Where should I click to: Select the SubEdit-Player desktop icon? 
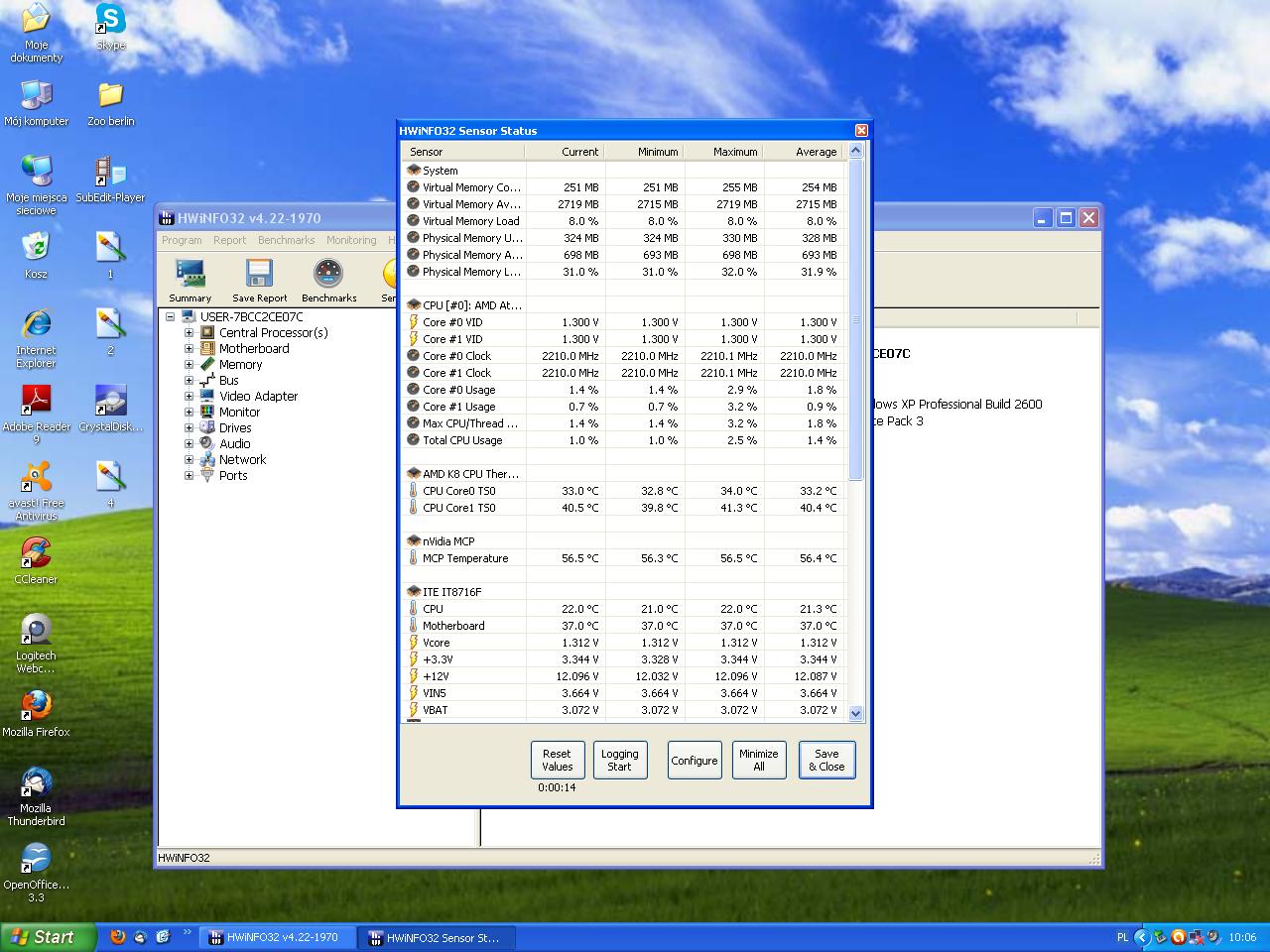(110, 179)
